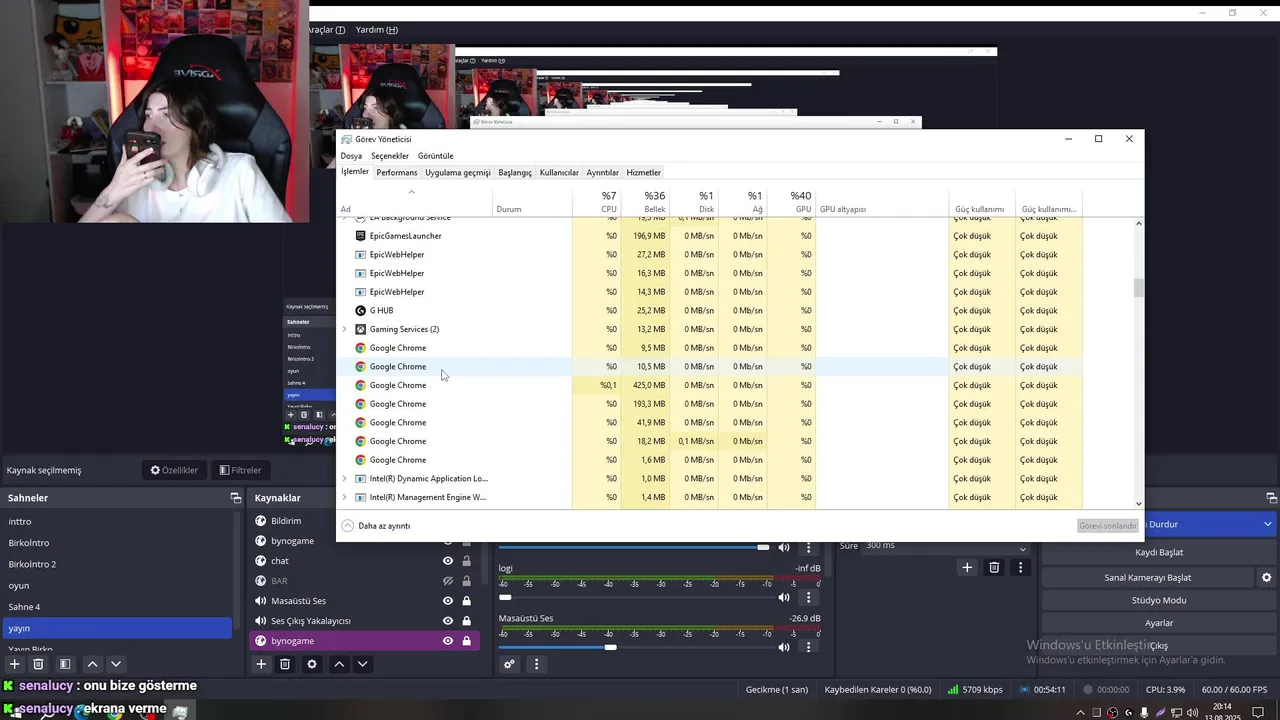This screenshot has height=720, width=1280.
Task: Open virtual camera settings gear
Action: [1266, 577]
